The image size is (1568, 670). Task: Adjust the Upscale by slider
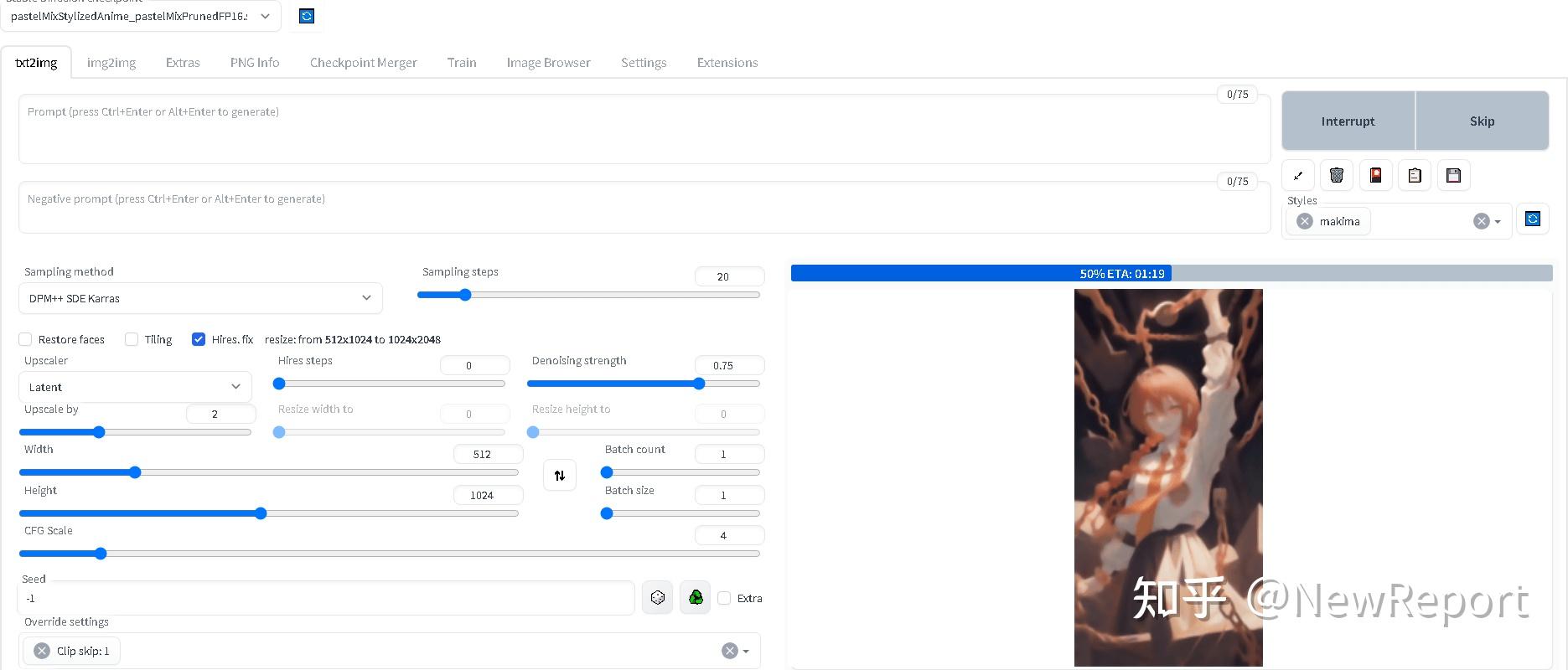[x=135, y=432]
